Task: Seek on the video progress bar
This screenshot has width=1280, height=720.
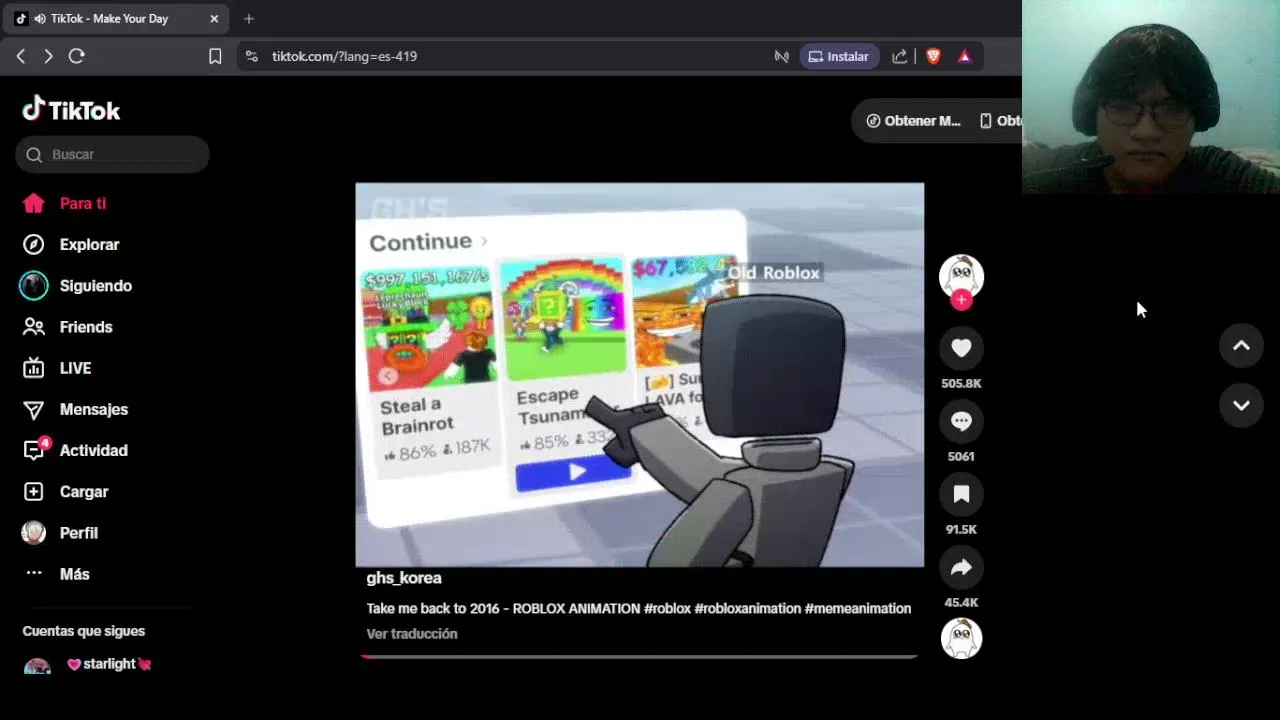Action: click(639, 657)
